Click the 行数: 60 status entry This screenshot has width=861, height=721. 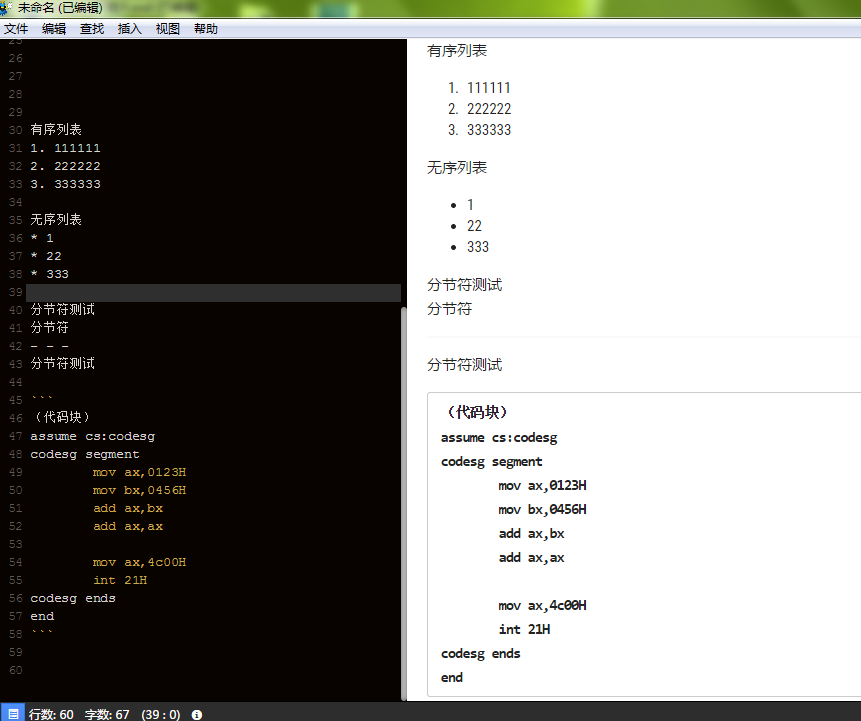point(51,714)
